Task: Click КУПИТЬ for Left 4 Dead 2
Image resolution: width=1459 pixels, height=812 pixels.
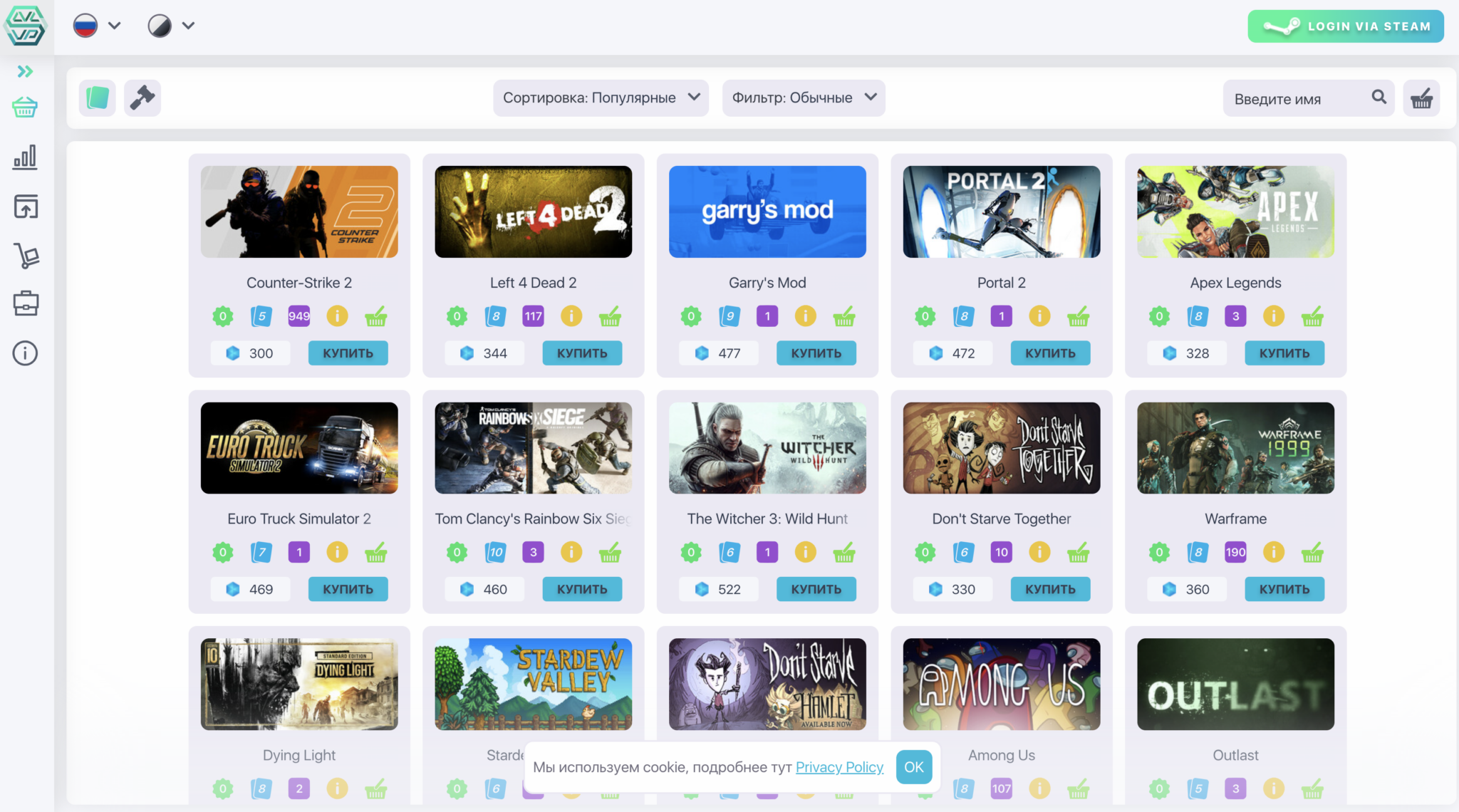Action: pyautogui.click(x=582, y=353)
